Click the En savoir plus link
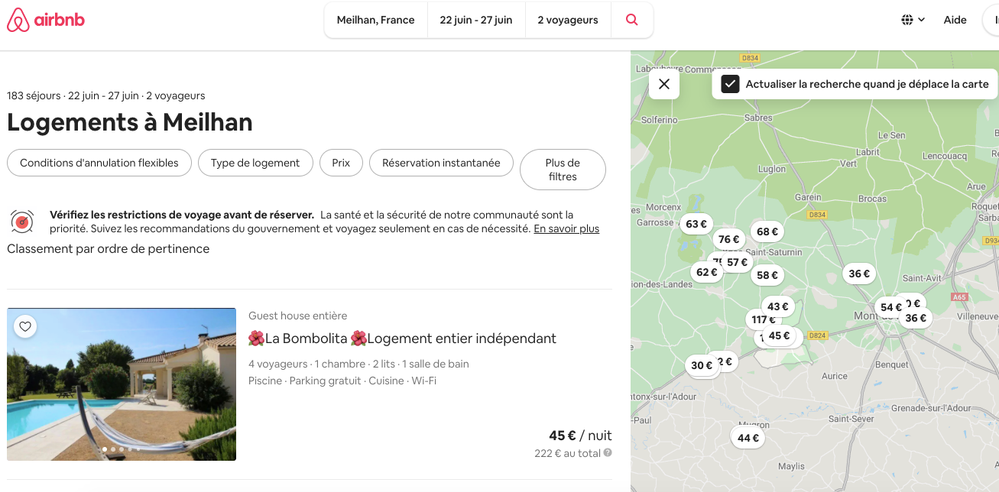This screenshot has width=999, height=492. (x=566, y=229)
